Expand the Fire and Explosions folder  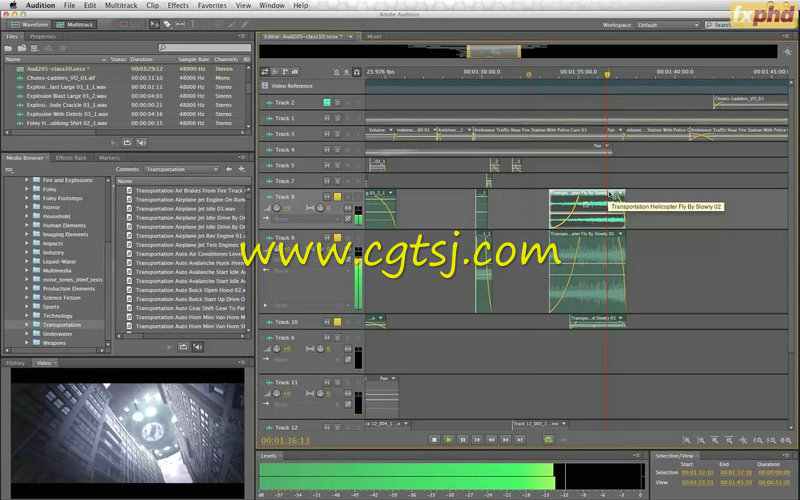click(x=27, y=180)
